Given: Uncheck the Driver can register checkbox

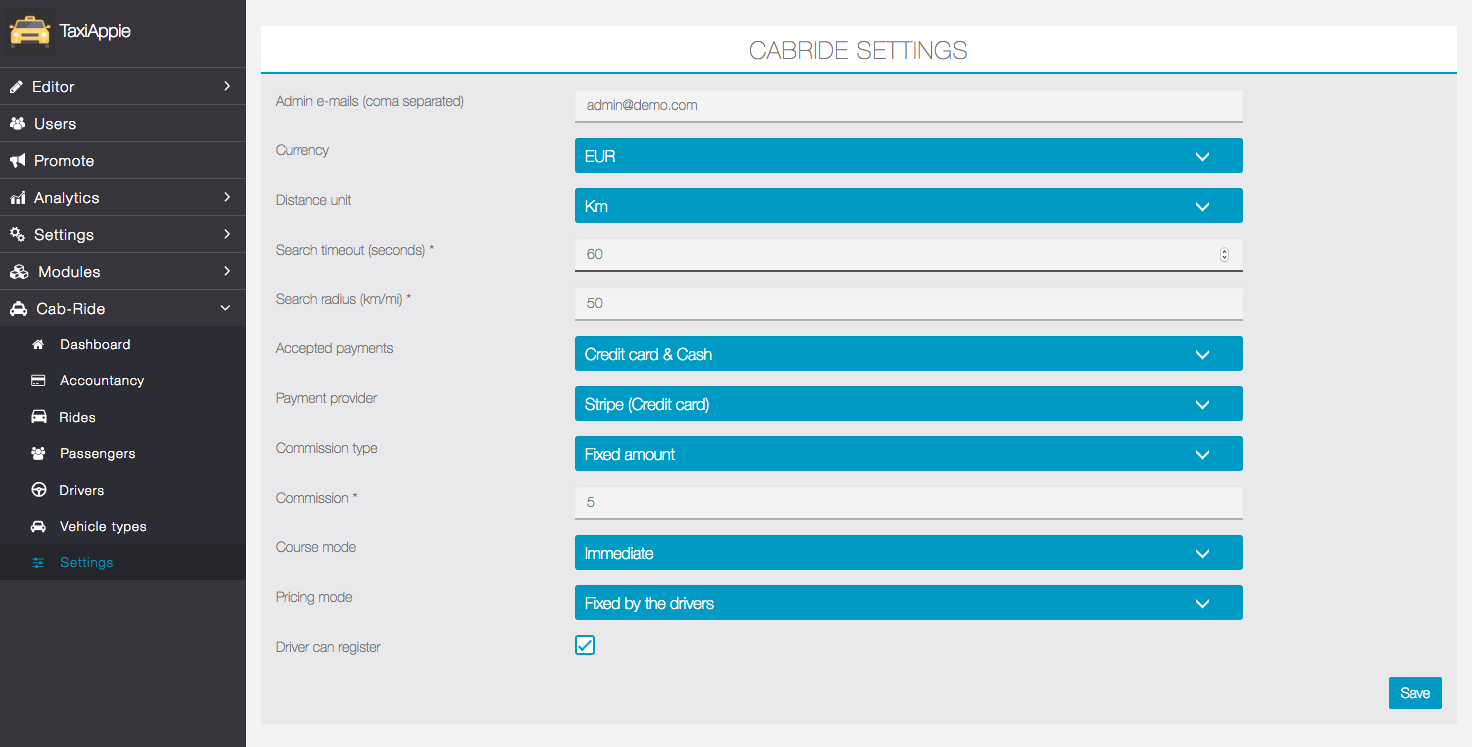Looking at the screenshot, I should [x=585, y=645].
